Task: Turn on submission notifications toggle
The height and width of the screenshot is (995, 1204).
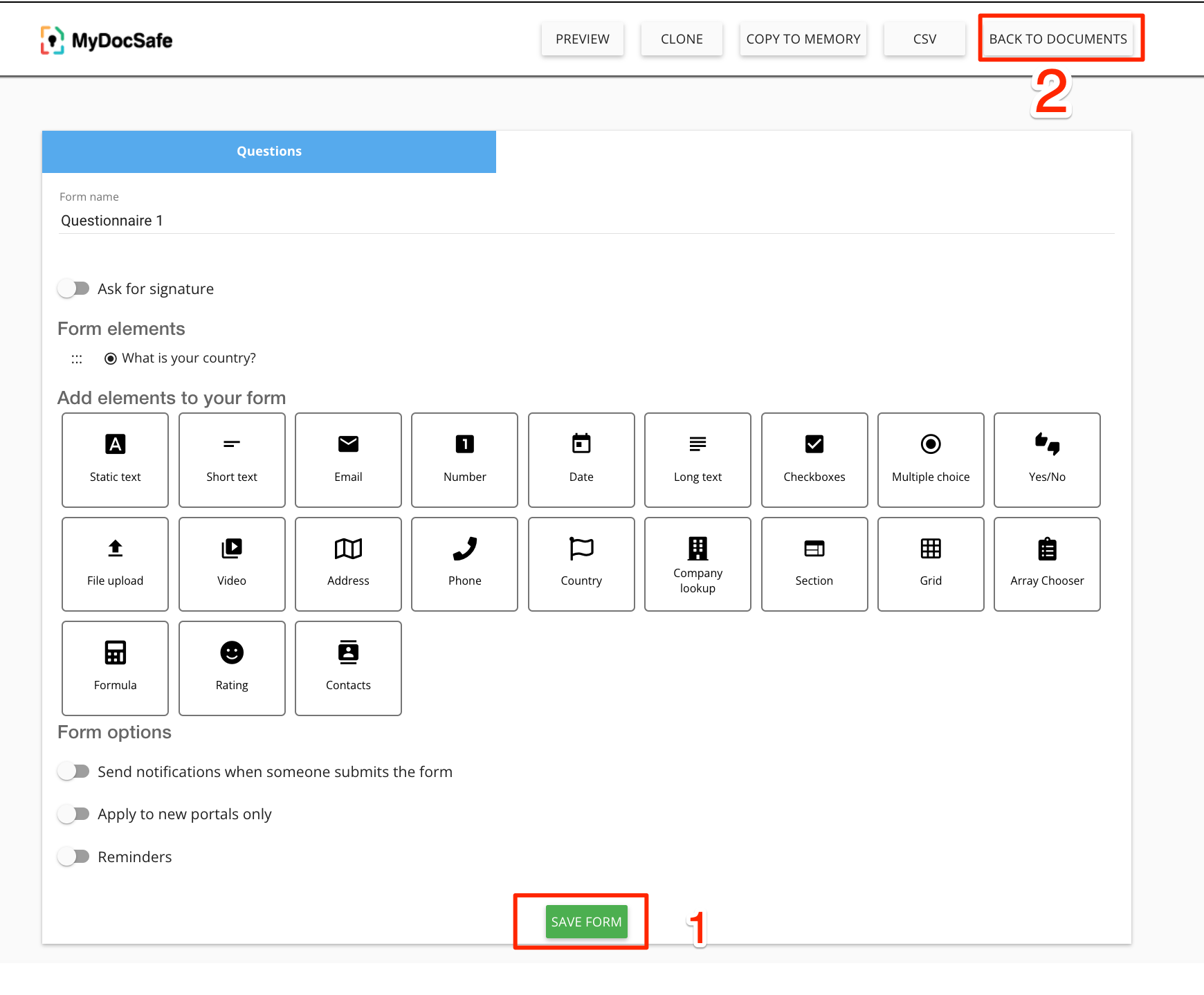Action: 73,772
